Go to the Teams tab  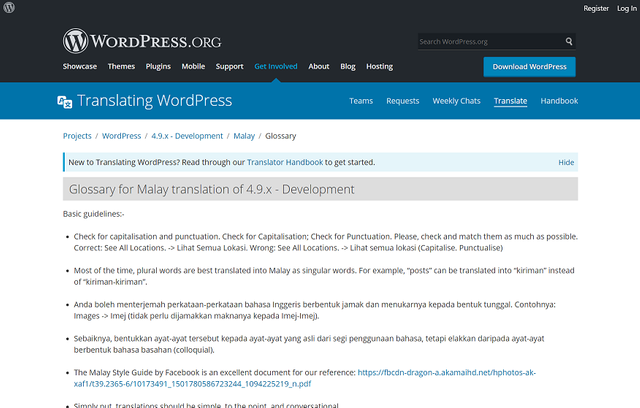click(x=361, y=101)
